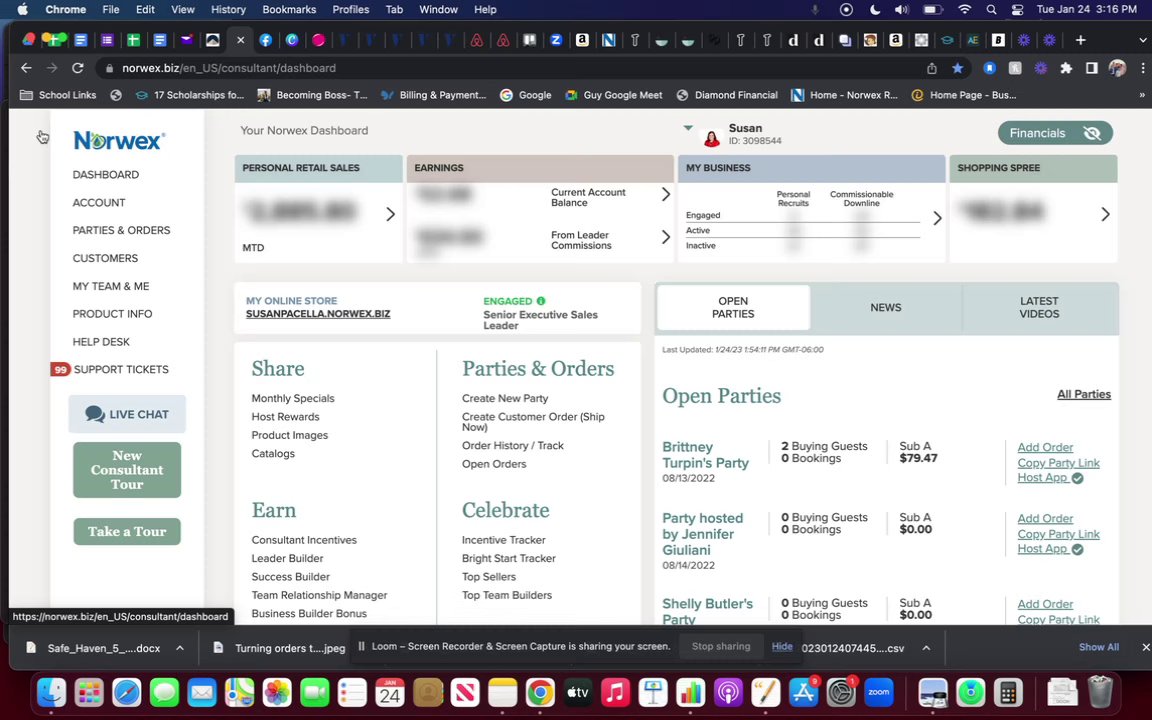Open Calculator from the Dock
The width and height of the screenshot is (1152, 720).
pyautogui.click(x=1008, y=692)
